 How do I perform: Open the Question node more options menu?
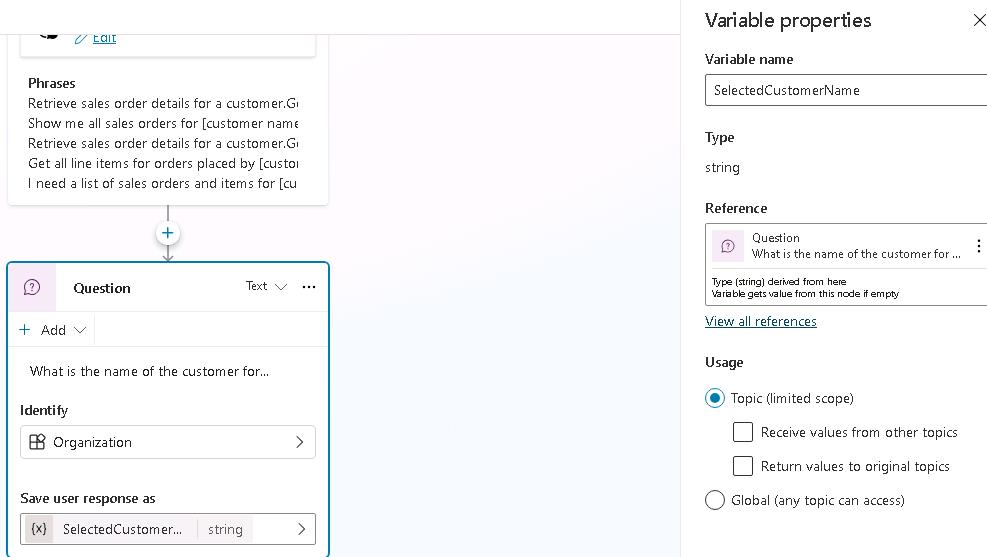click(x=309, y=287)
